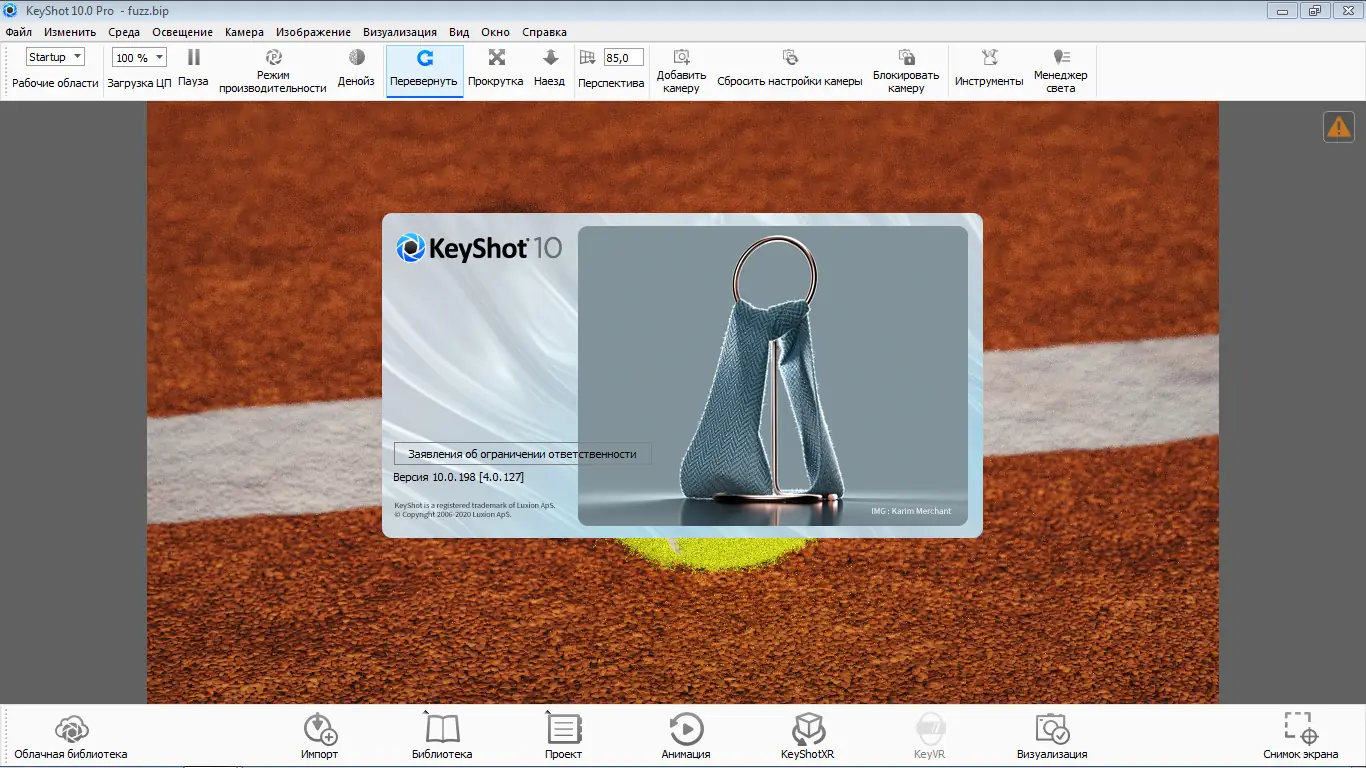Select the Прокрутка pan camera tool
The width and height of the screenshot is (1366, 768).
click(x=496, y=69)
